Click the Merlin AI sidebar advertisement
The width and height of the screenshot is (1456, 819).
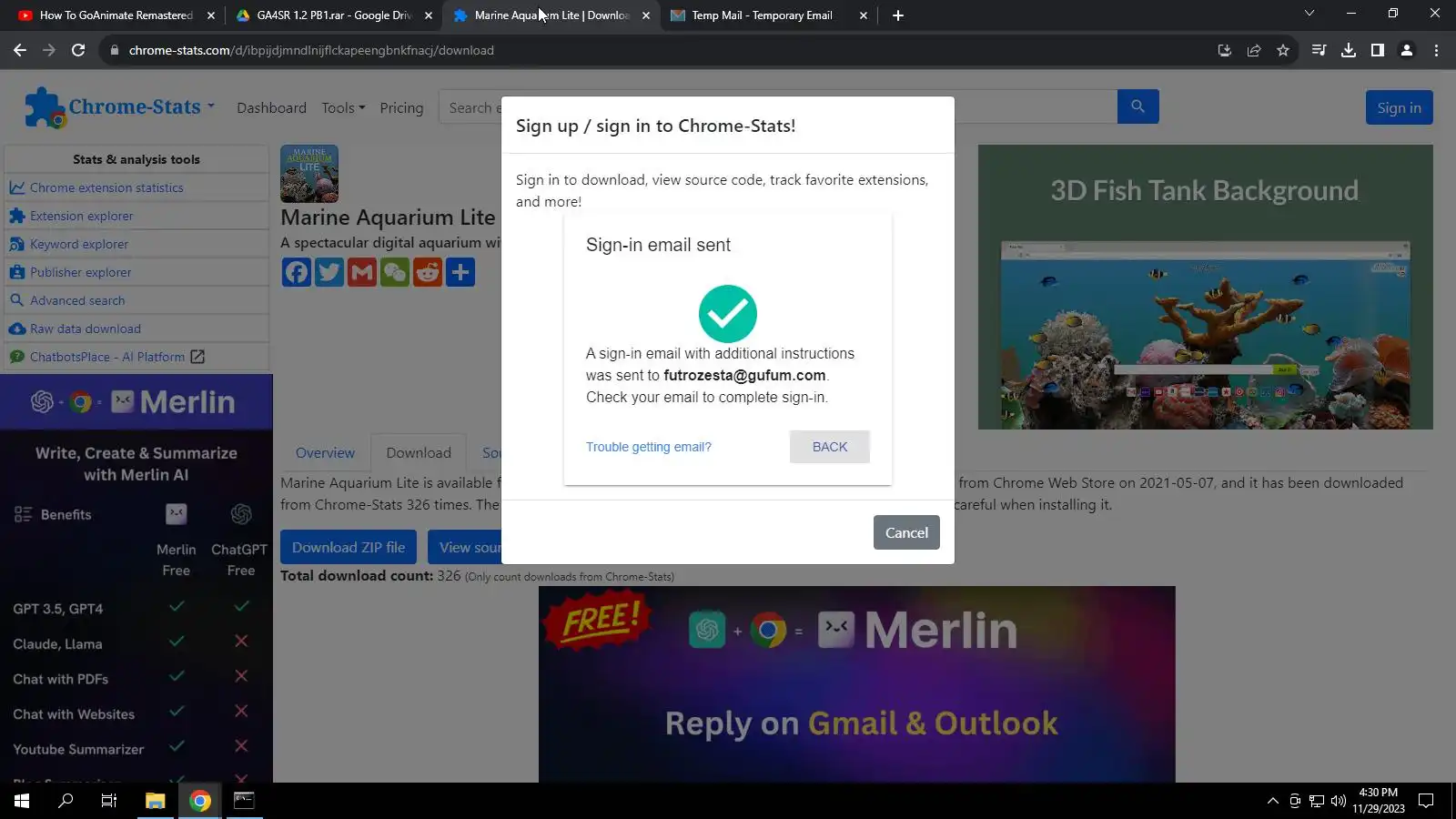coord(136,578)
